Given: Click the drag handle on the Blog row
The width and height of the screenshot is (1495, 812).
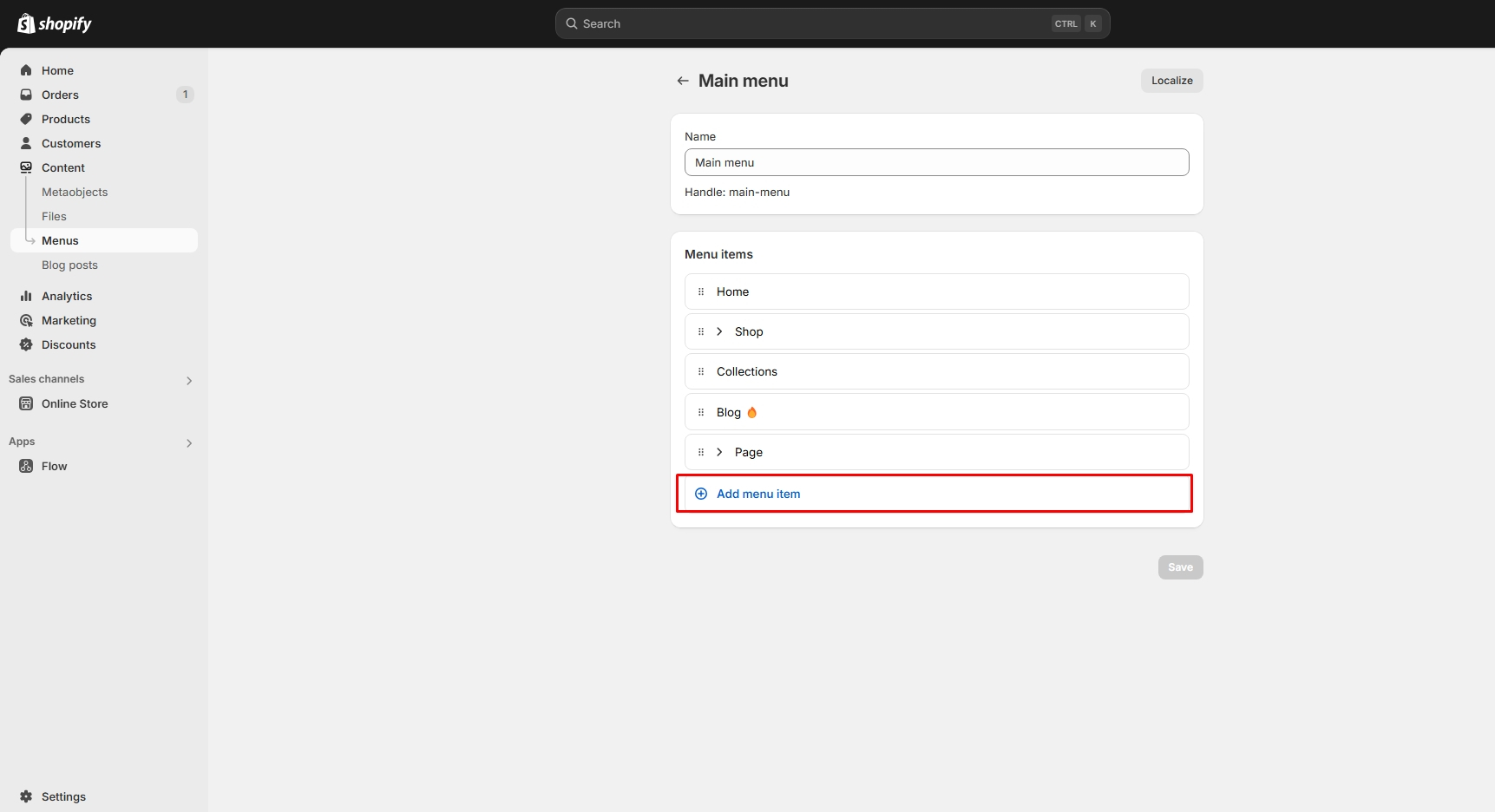Looking at the screenshot, I should (701, 412).
